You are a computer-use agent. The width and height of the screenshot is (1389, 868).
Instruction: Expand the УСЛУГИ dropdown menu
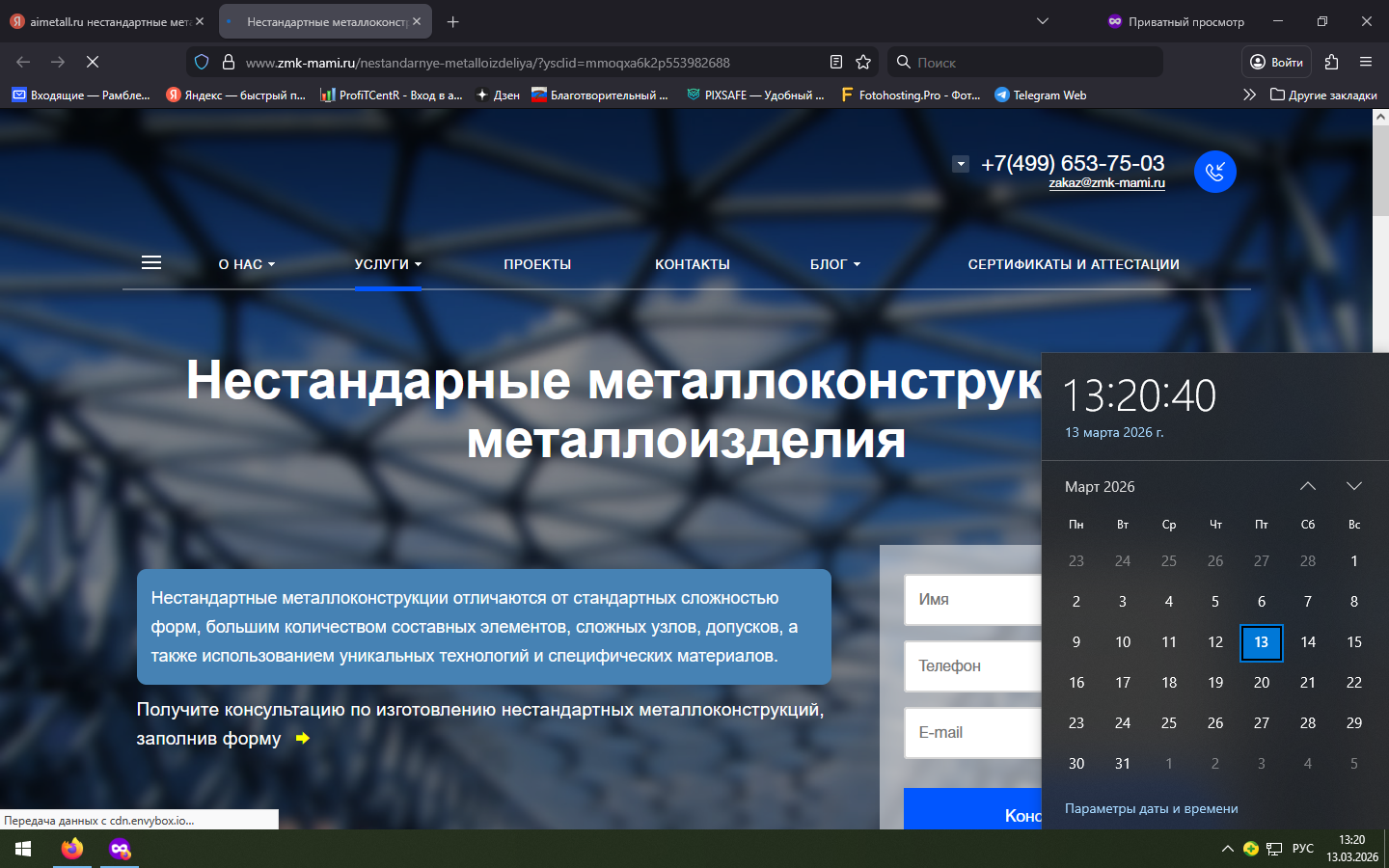coord(388,264)
